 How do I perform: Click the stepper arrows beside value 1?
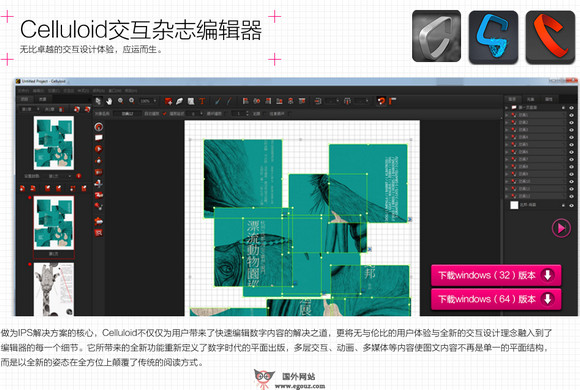coord(247,114)
